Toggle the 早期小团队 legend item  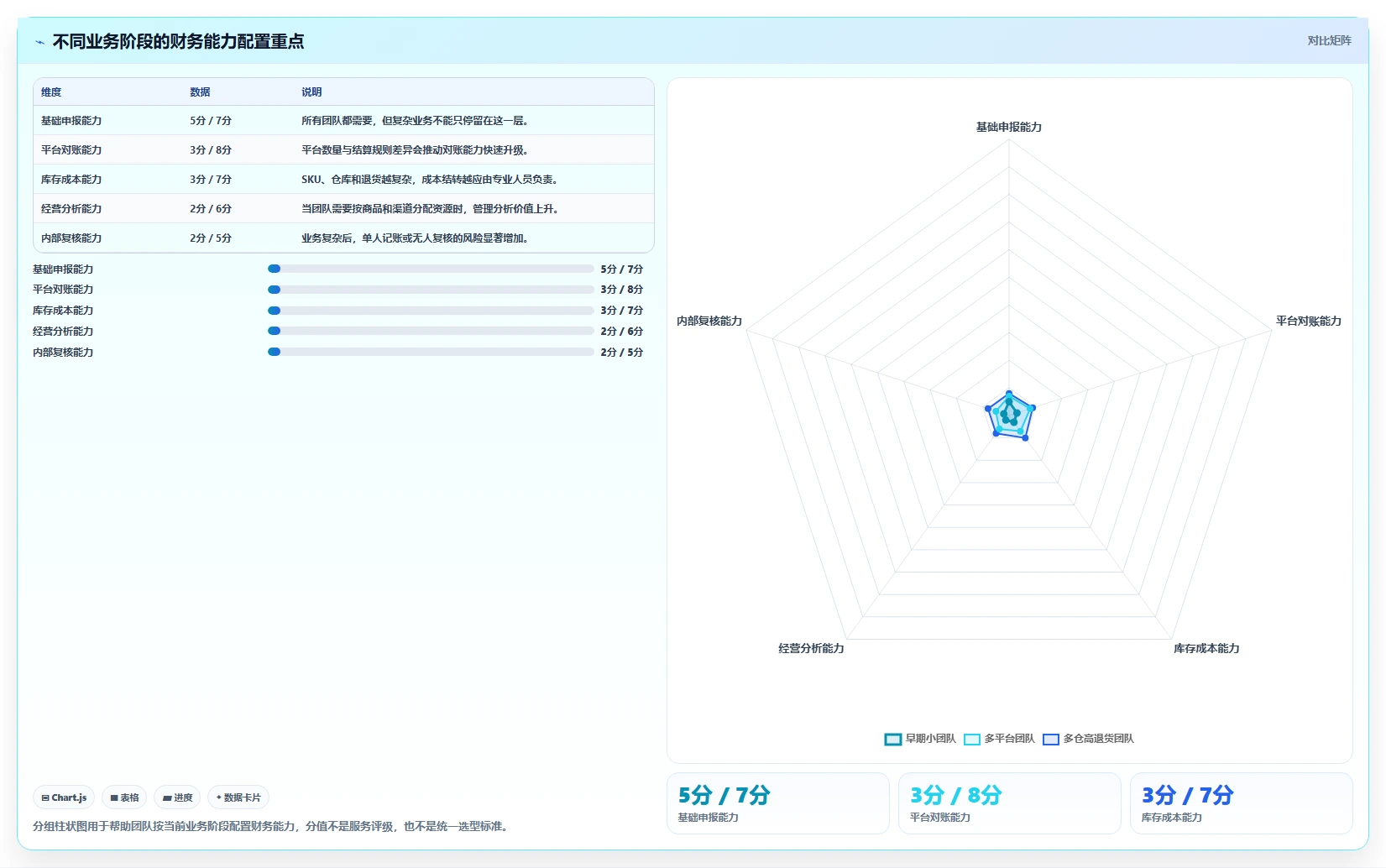click(x=920, y=739)
